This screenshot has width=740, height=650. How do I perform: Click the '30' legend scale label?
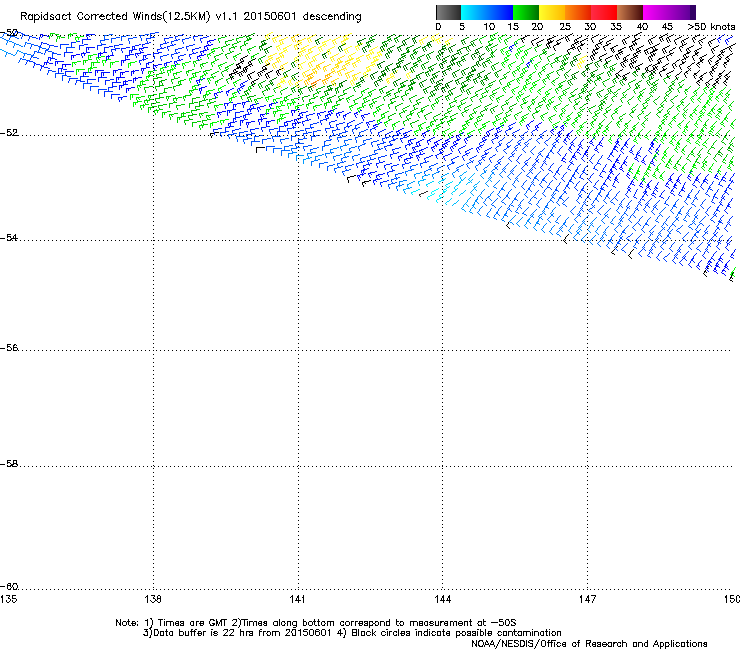point(590,27)
